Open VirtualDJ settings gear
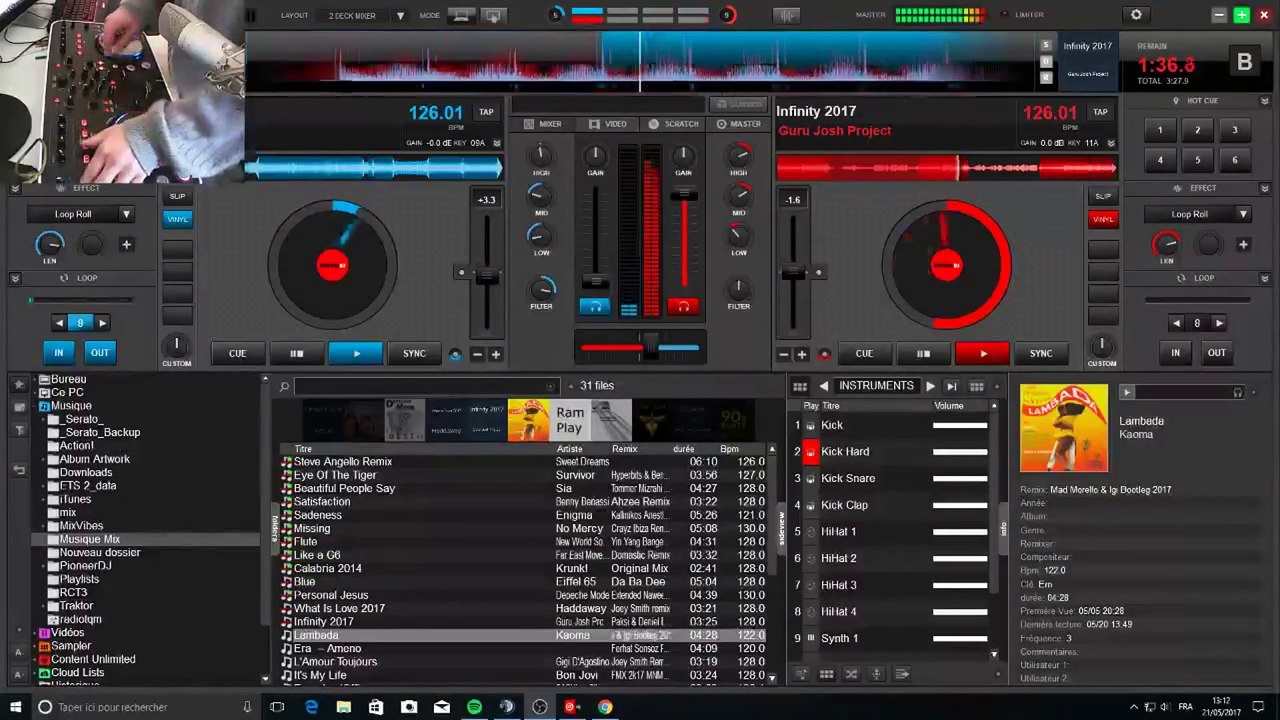The height and width of the screenshot is (720, 1280). coord(1136,15)
